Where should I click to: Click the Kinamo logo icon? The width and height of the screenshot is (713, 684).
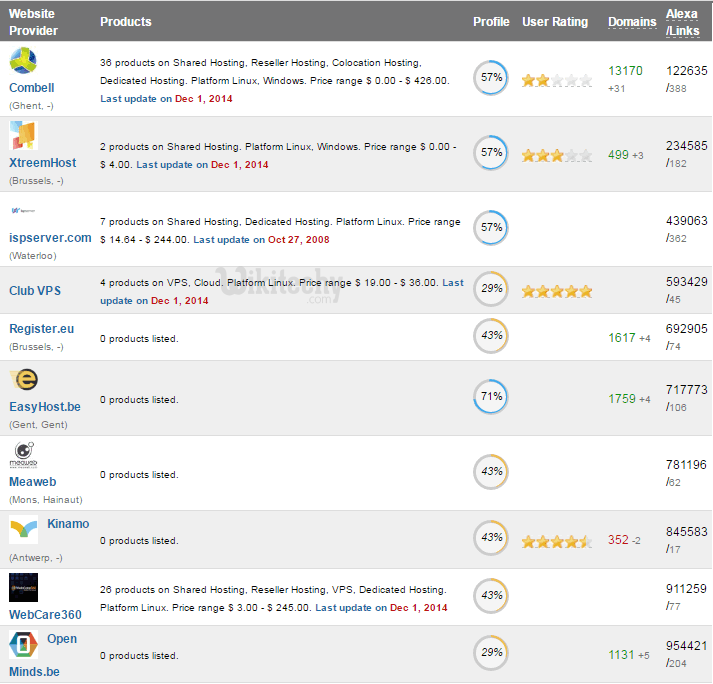pyautogui.click(x=24, y=529)
